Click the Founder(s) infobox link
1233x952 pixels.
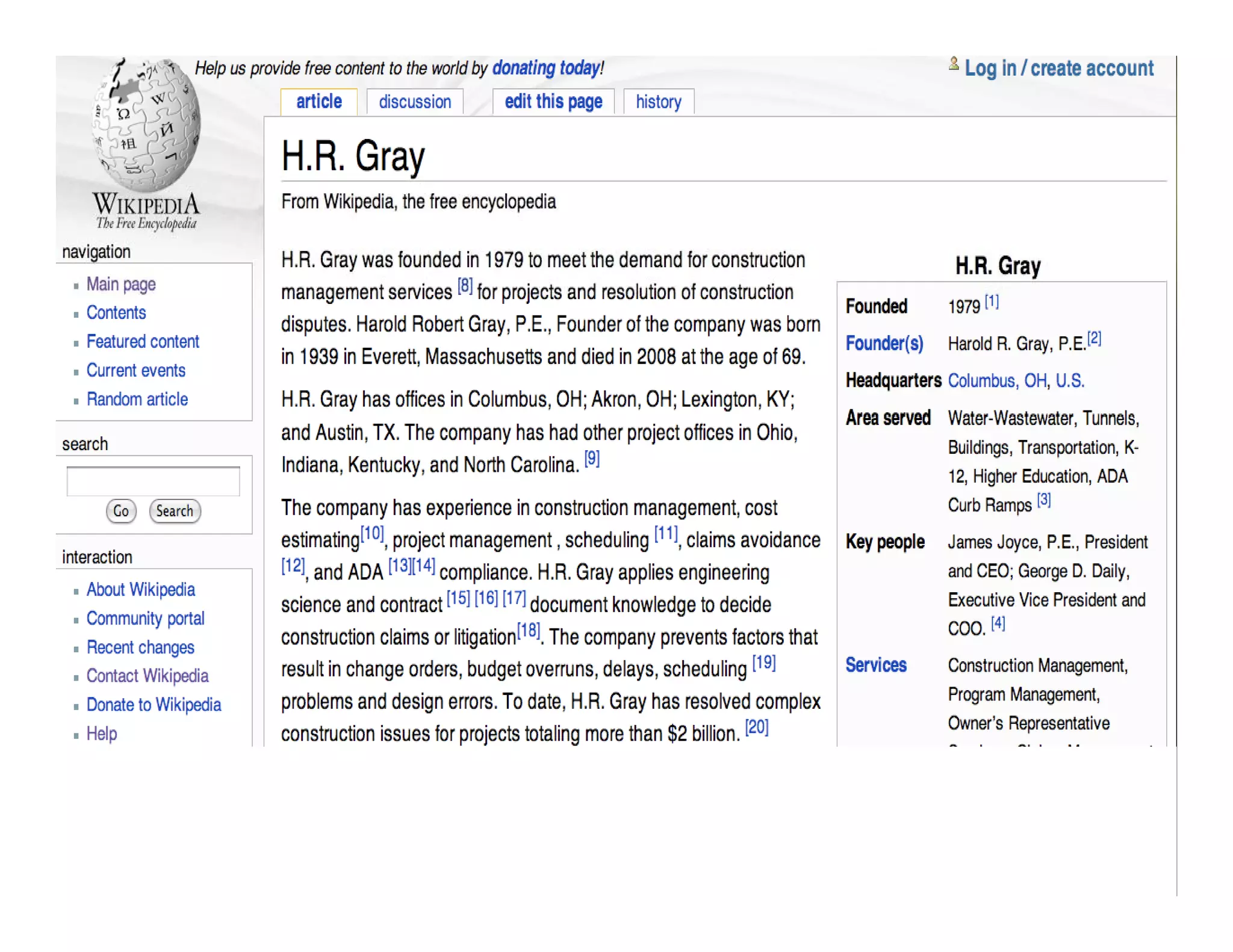[x=884, y=343]
